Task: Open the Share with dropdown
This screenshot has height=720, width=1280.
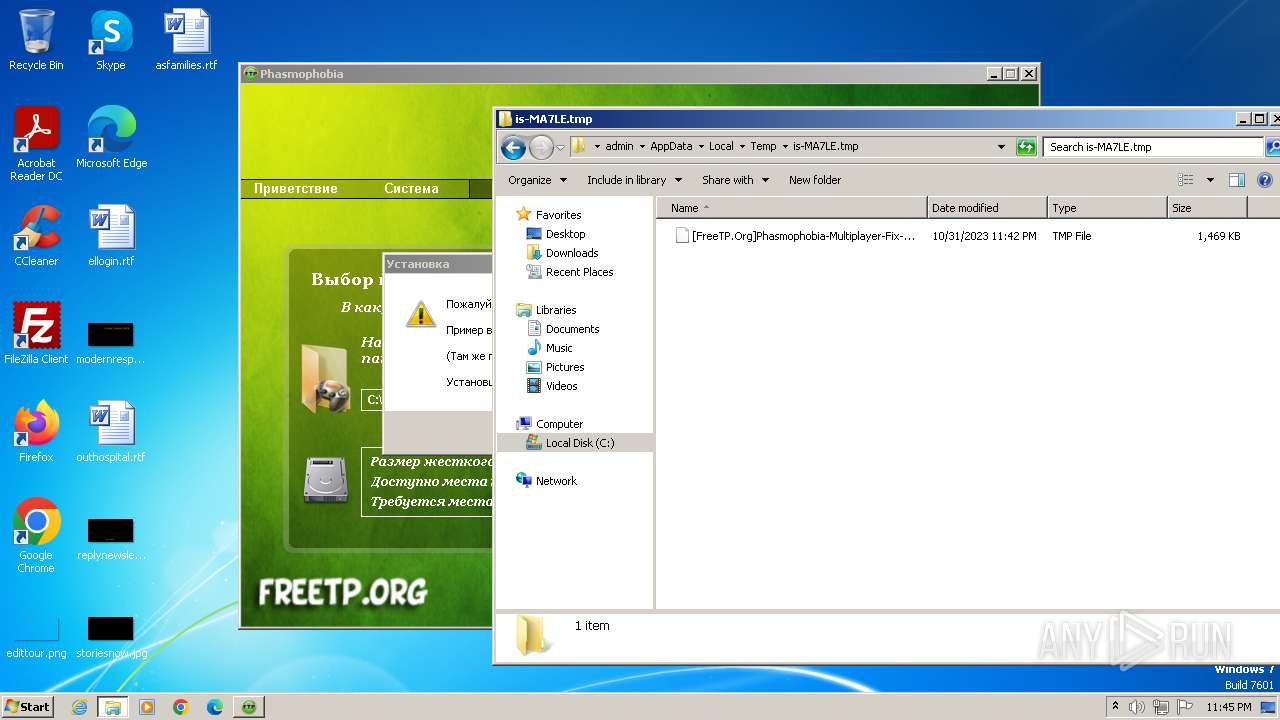Action: (735, 180)
